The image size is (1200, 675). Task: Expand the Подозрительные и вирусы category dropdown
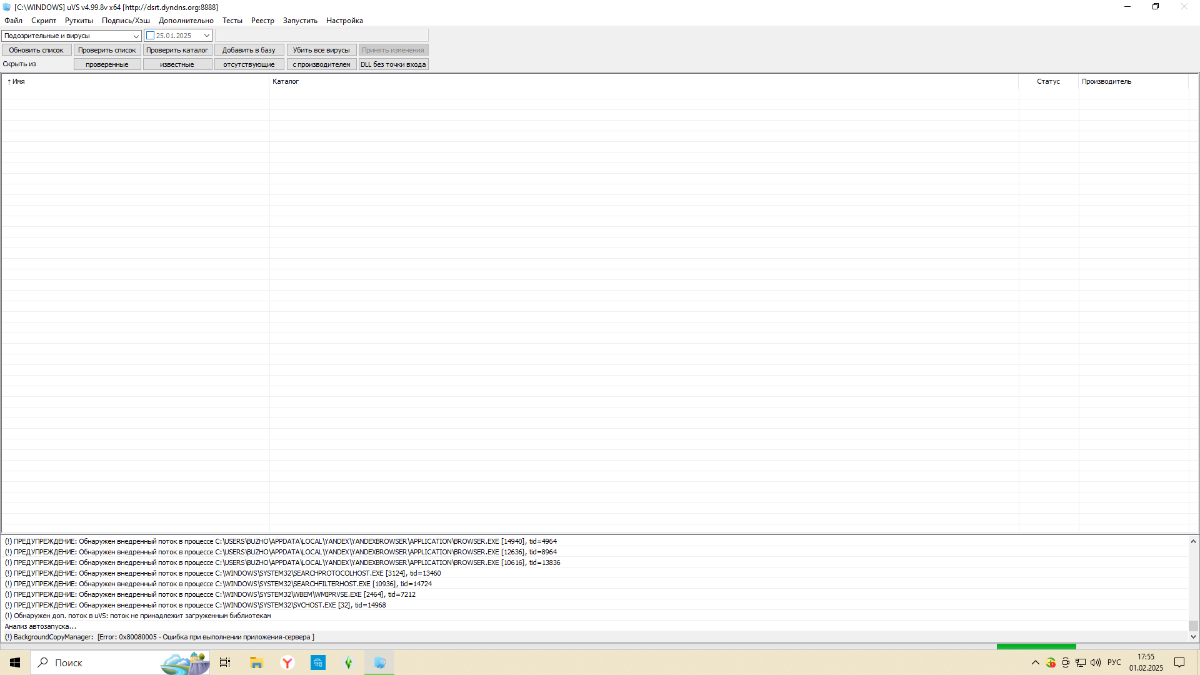tap(71, 36)
